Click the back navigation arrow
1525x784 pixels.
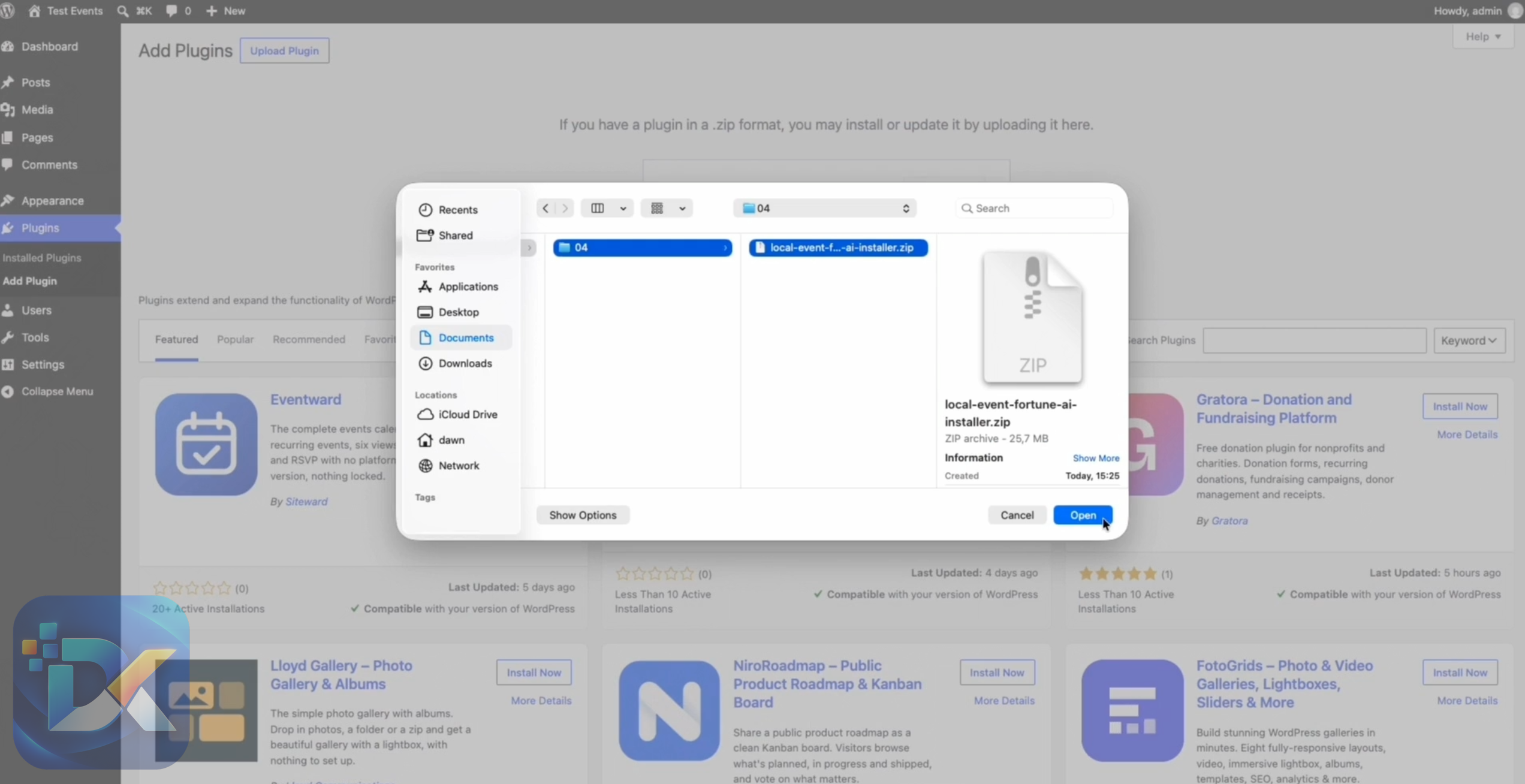[x=545, y=208]
